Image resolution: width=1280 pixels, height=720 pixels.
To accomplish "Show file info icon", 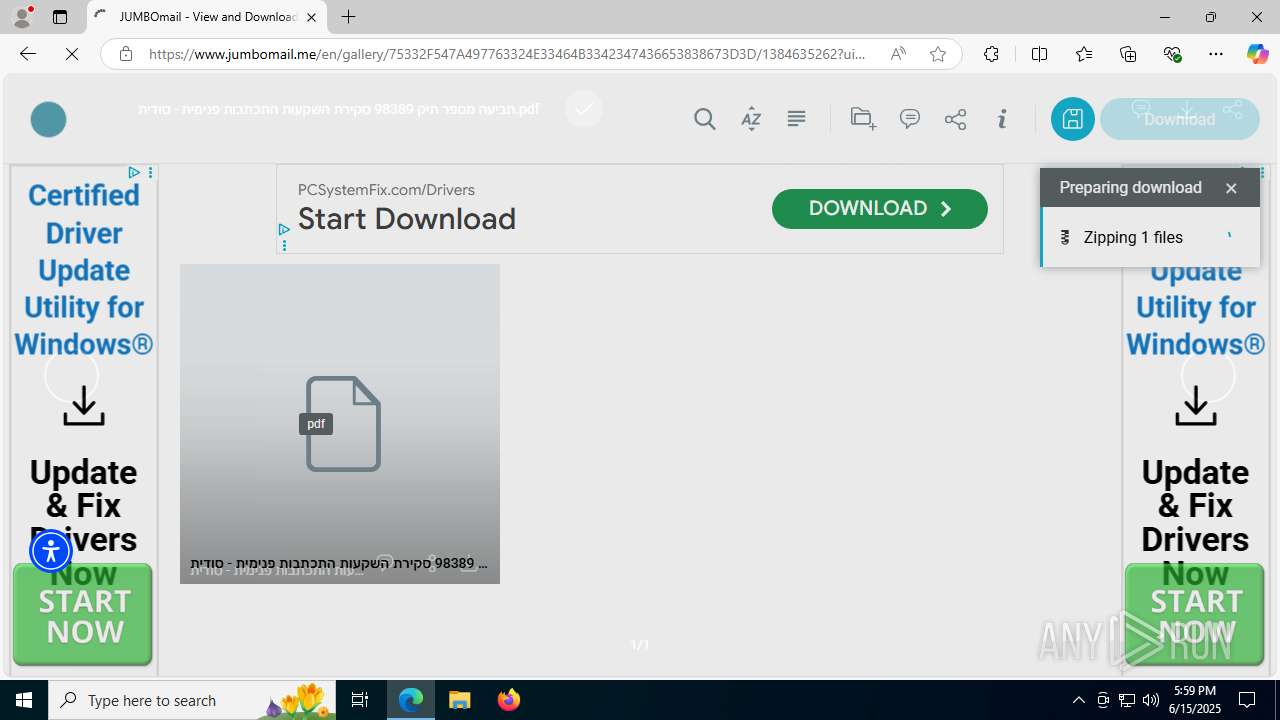I will pyautogui.click(x=1002, y=119).
